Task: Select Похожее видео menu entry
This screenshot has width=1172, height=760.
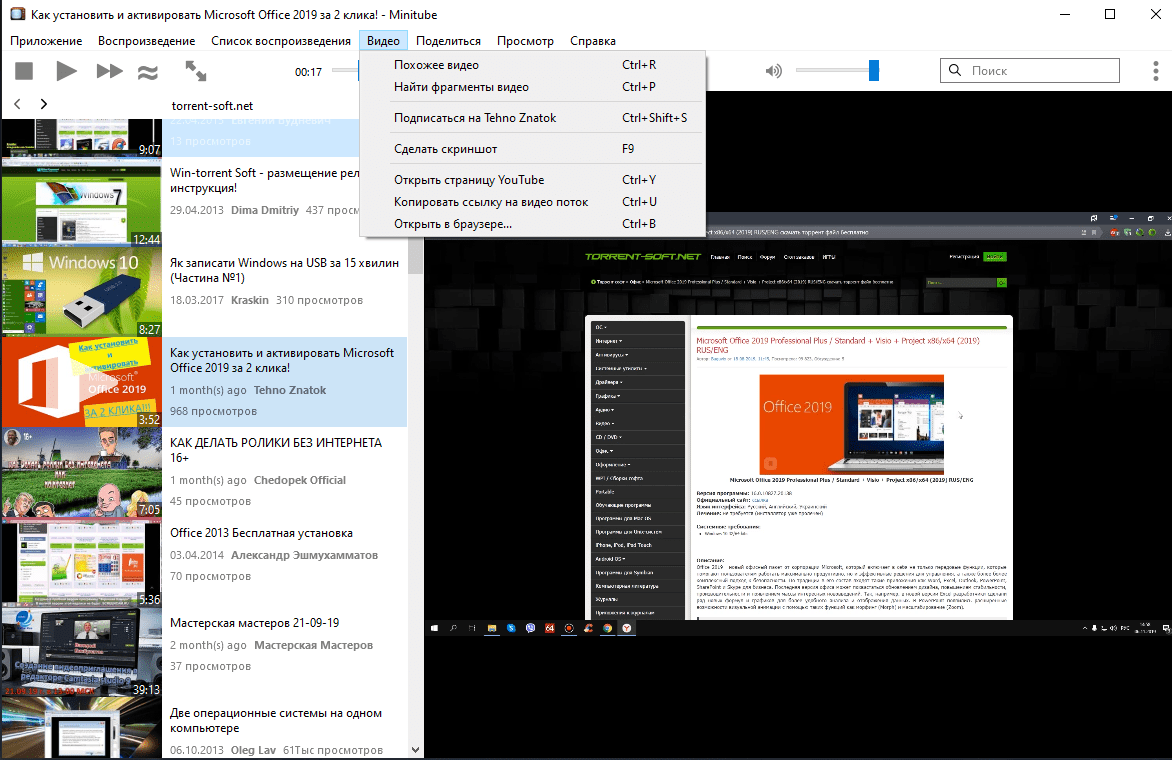Action: [532, 65]
